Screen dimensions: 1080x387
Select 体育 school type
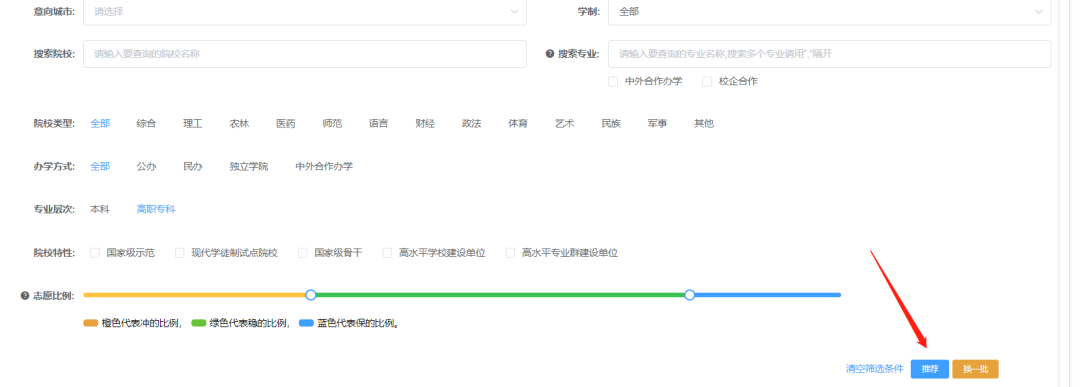click(518, 123)
